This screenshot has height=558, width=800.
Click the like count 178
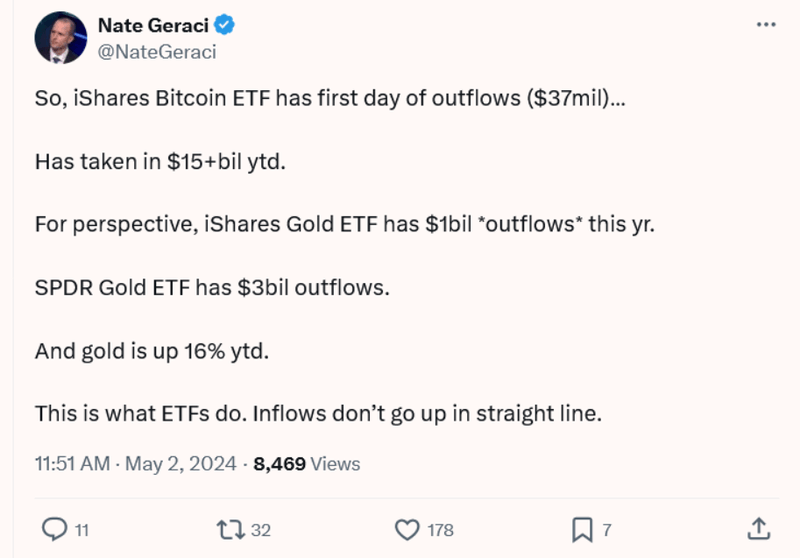click(440, 530)
